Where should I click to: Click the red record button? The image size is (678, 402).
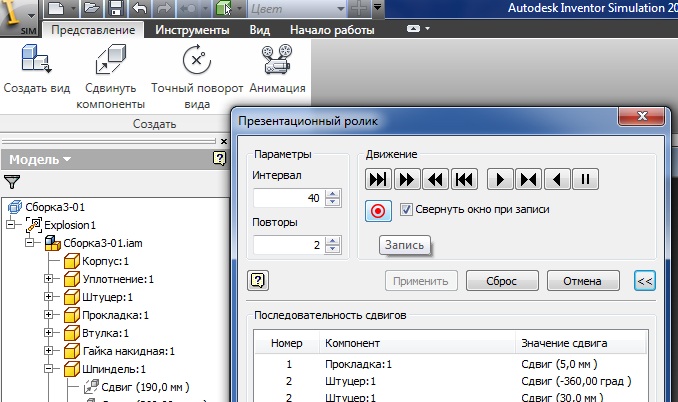pyautogui.click(x=378, y=211)
